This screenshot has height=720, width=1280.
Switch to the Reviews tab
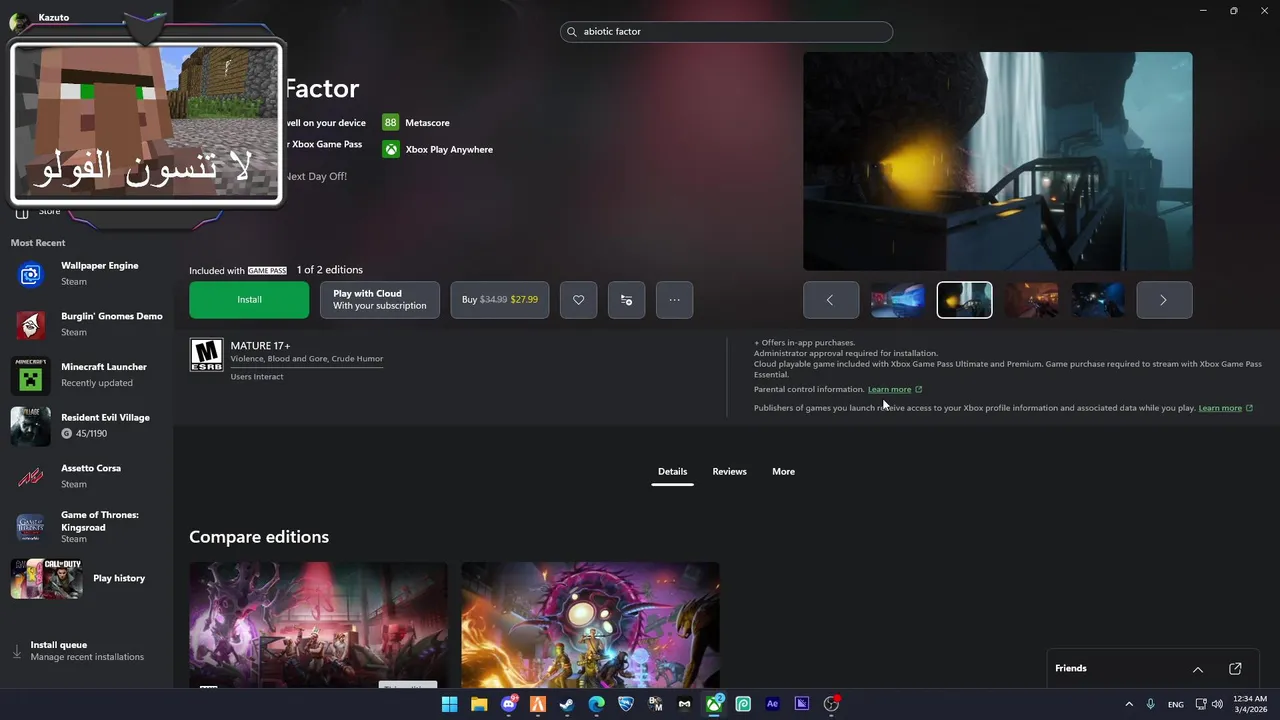click(729, 471)
